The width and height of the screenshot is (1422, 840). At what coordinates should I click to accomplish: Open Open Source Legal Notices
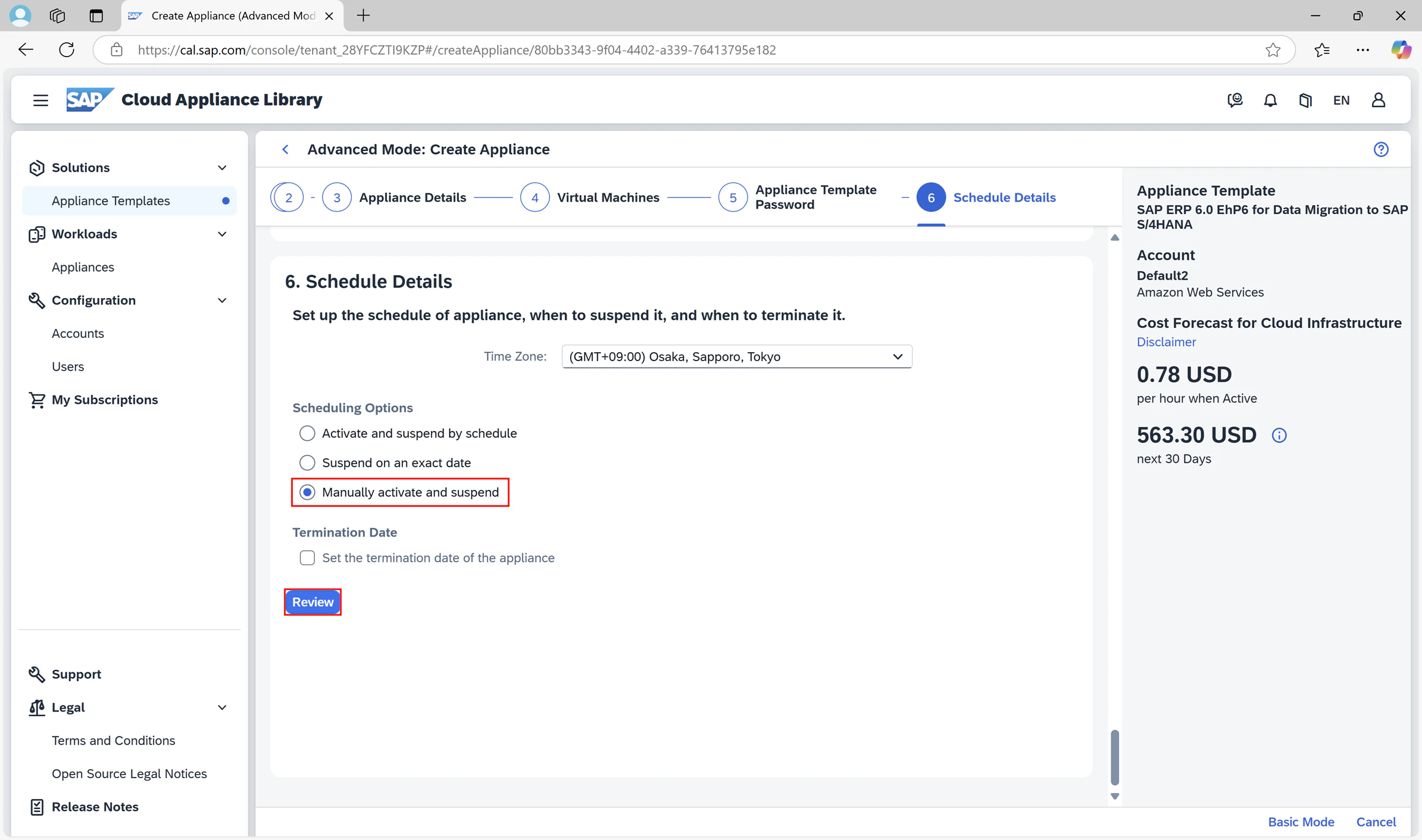click(x=129, y=774)
